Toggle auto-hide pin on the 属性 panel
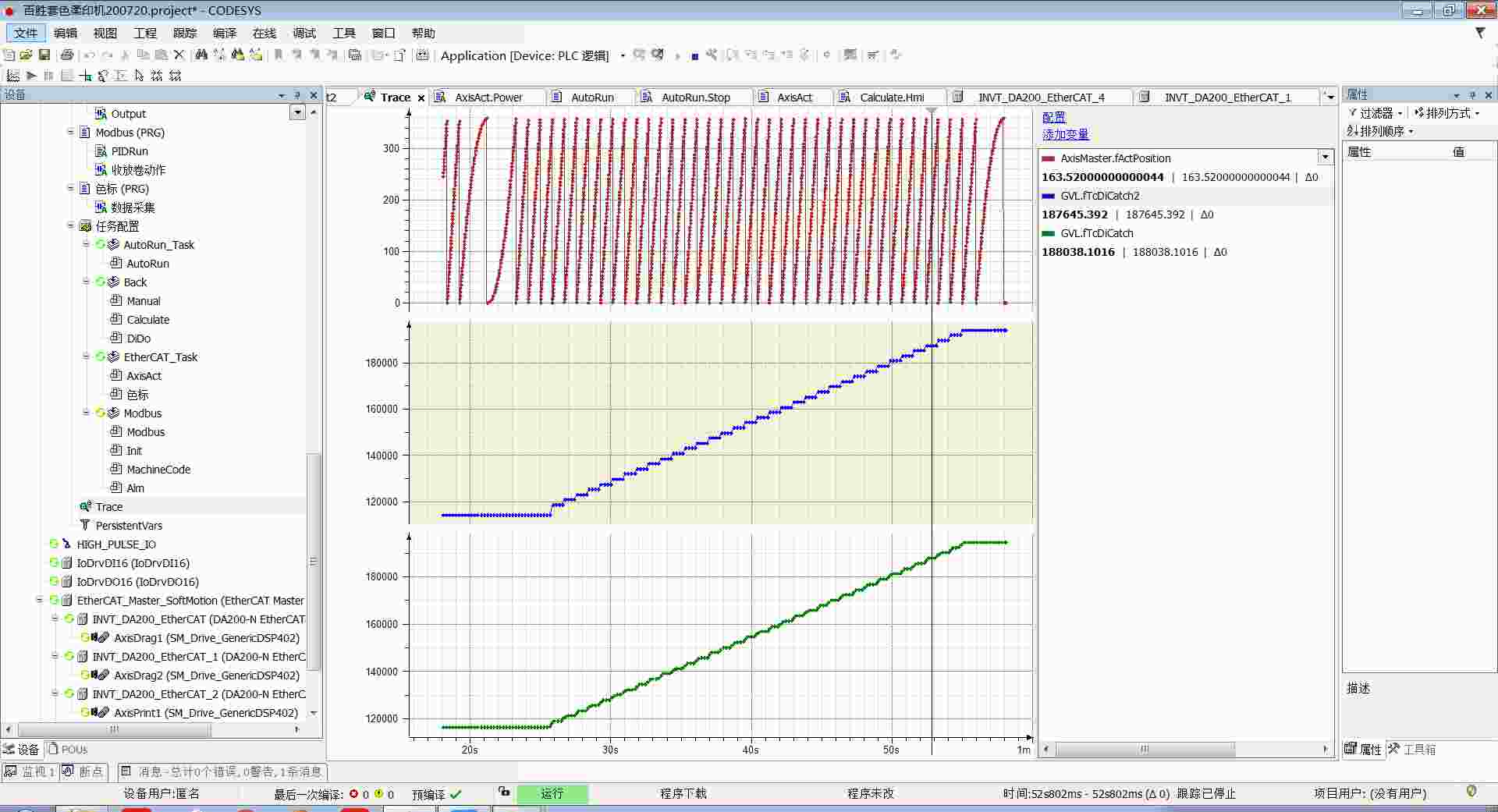 [1472, 95]
